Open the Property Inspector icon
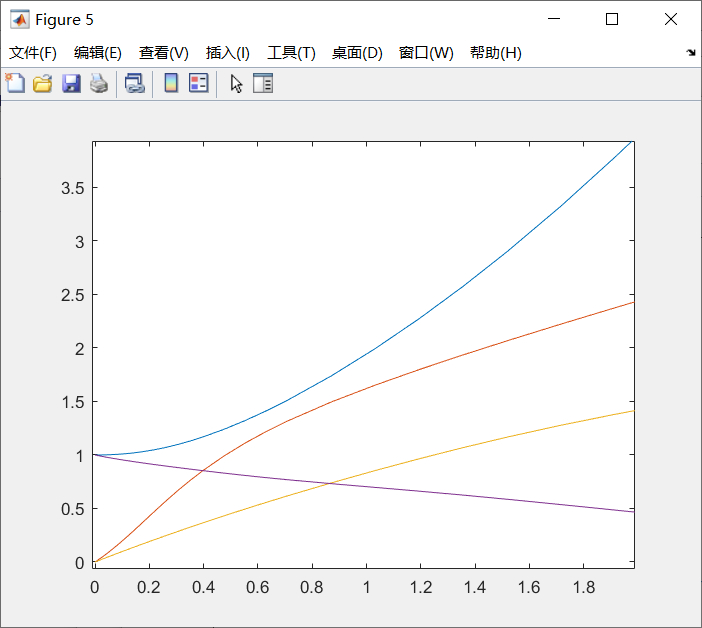This screenshot has width=702, height=628. (263, 83)
